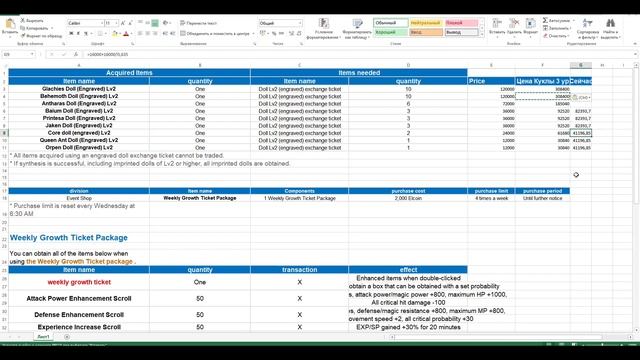Click the Increase Decimal icon
This screenshot has height=360, width=640.
pyautogui.click(x=291, y=33)
